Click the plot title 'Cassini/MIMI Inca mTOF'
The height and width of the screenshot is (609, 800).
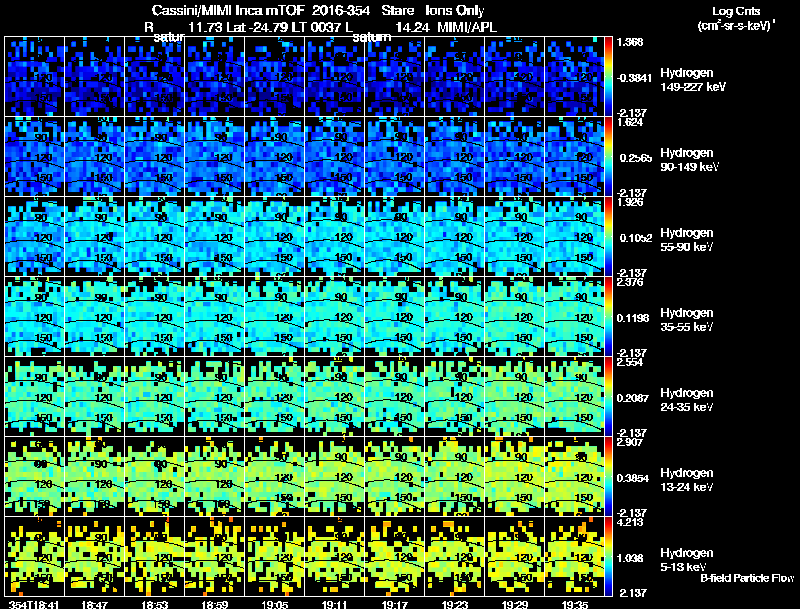(228, 11)
